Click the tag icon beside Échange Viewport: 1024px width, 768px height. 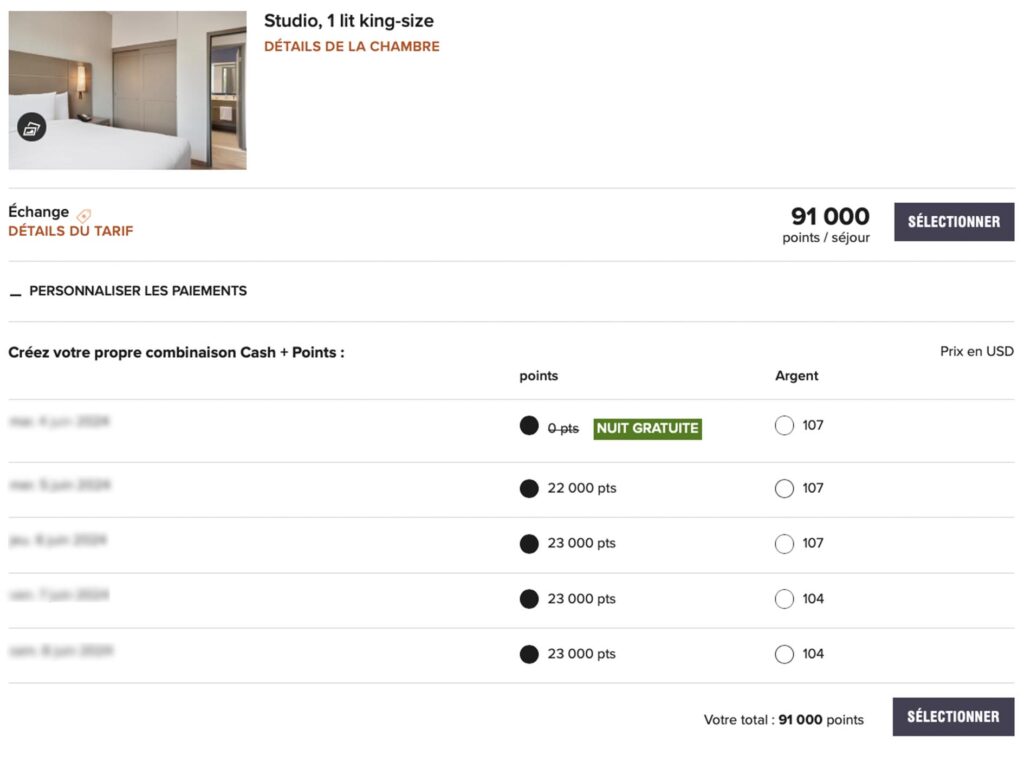coord(84,215)
